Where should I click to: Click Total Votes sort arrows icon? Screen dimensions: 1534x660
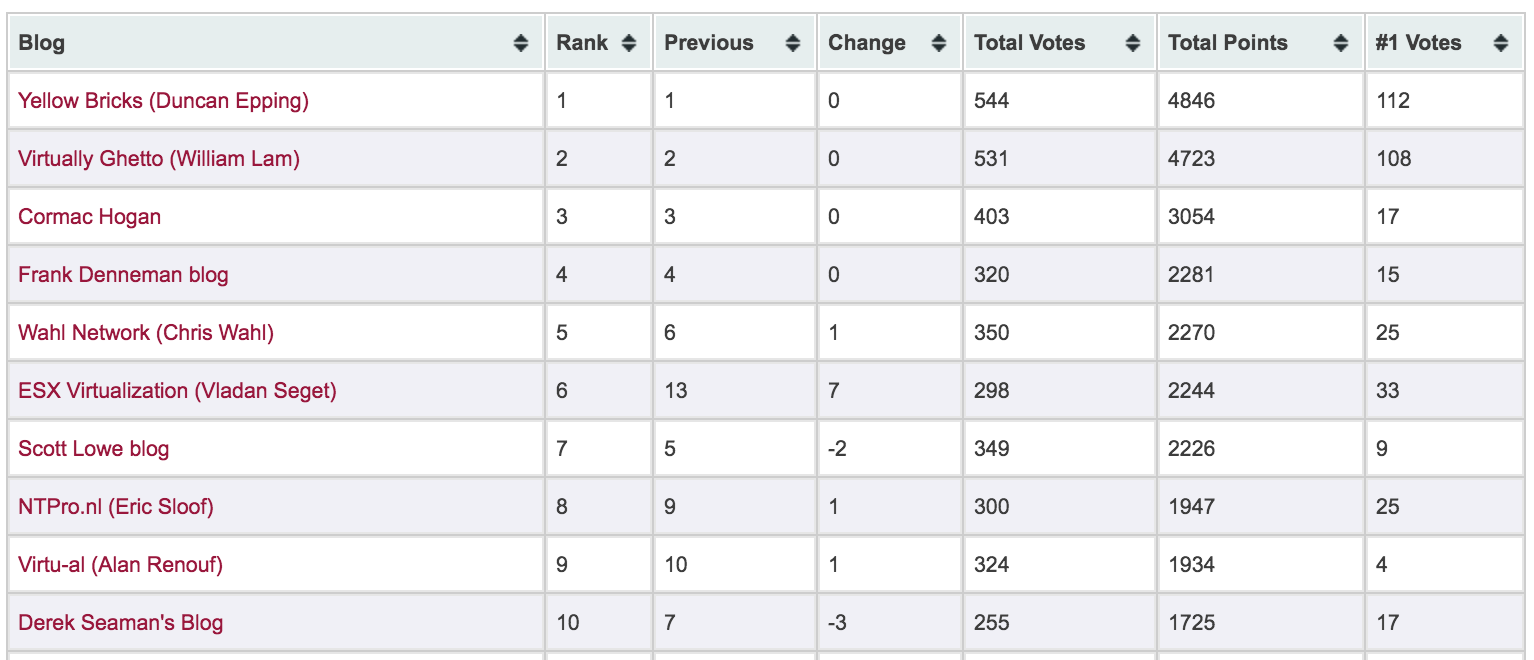point(1133,43)
